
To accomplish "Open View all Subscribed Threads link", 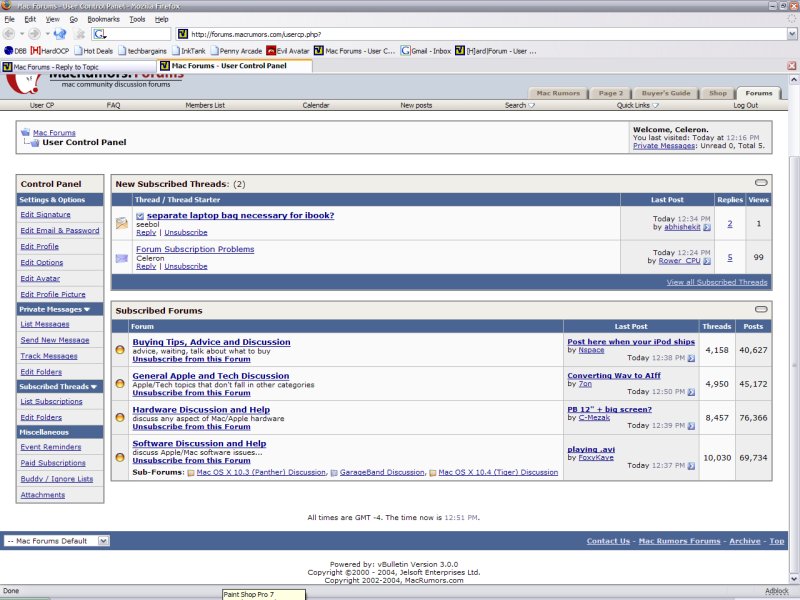I will pyautogui.click(x=717, y=282).
